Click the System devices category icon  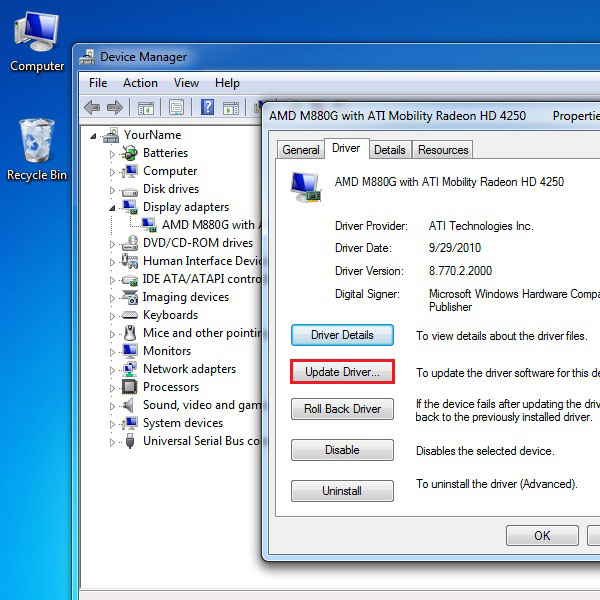click(130, 423)
